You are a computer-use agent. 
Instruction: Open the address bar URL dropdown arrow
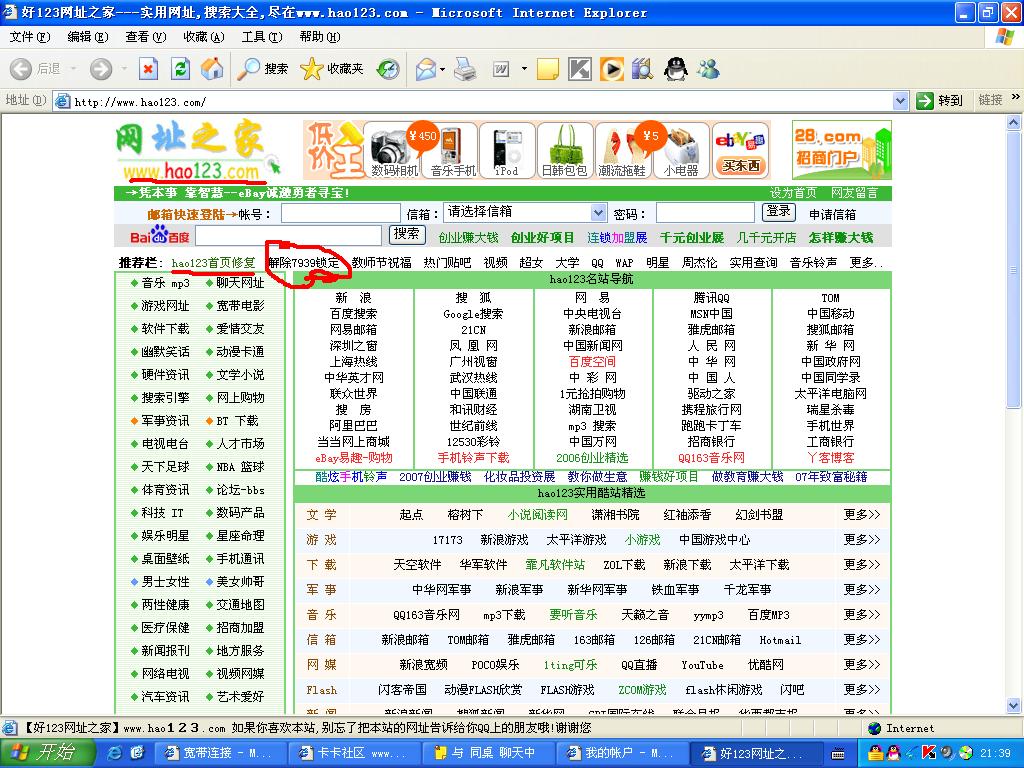(x=899, y=101)
